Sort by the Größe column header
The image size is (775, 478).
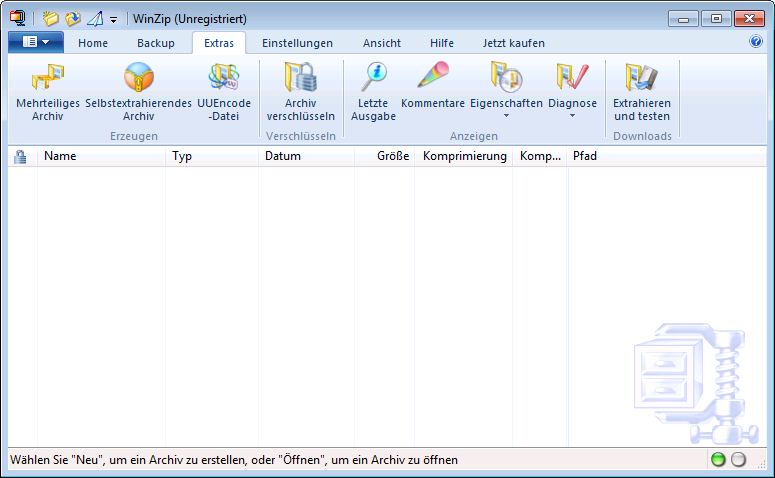pyautogui.click(x=384, y=156)
